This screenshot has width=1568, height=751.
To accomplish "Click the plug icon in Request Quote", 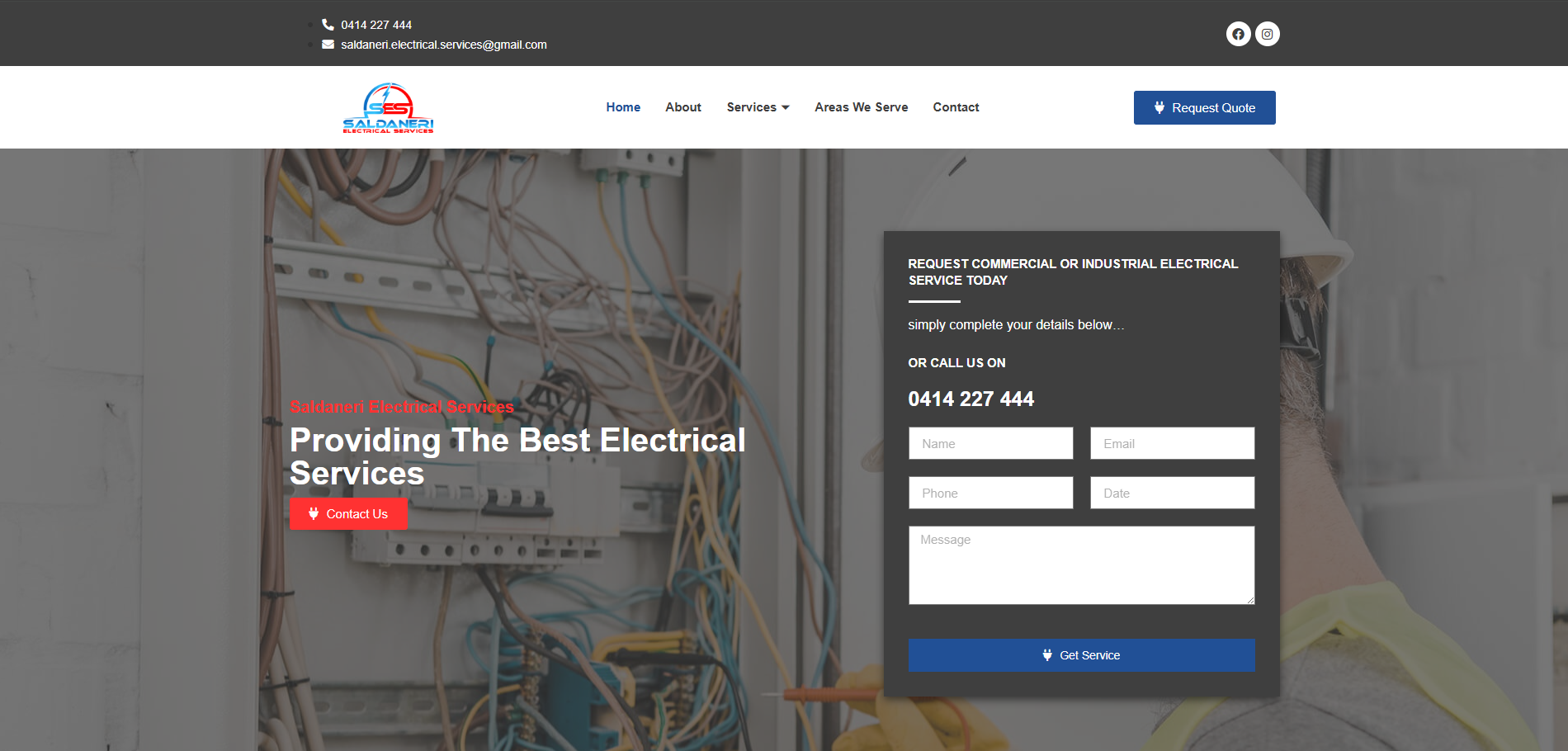I will [x=1159, y=107].
